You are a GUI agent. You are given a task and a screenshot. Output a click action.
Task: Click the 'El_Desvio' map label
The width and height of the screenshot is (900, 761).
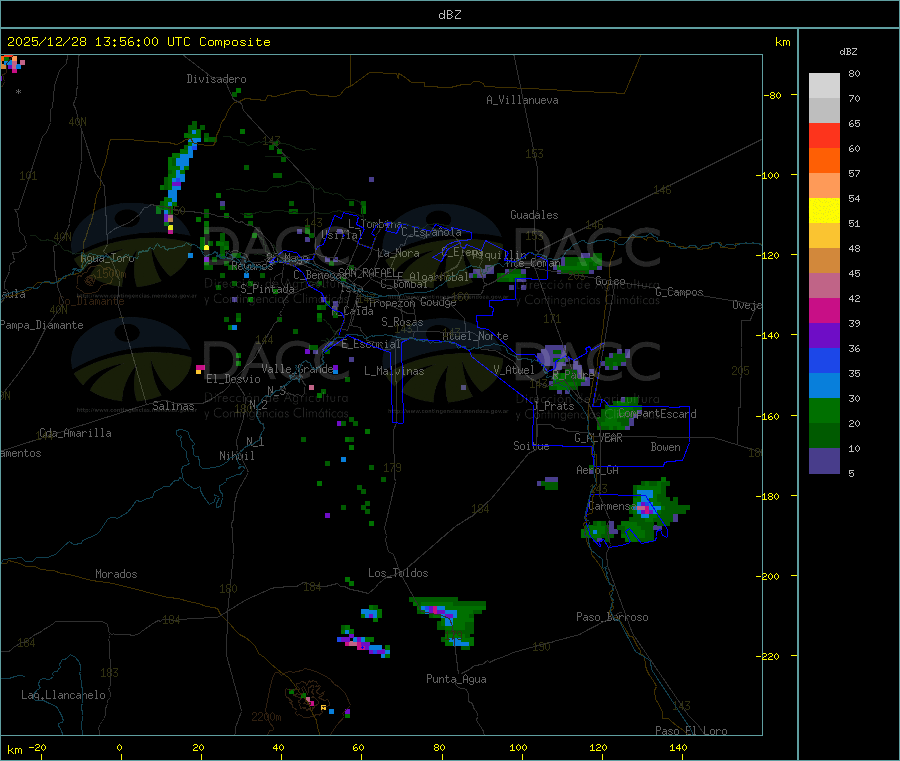coord(233,379)
